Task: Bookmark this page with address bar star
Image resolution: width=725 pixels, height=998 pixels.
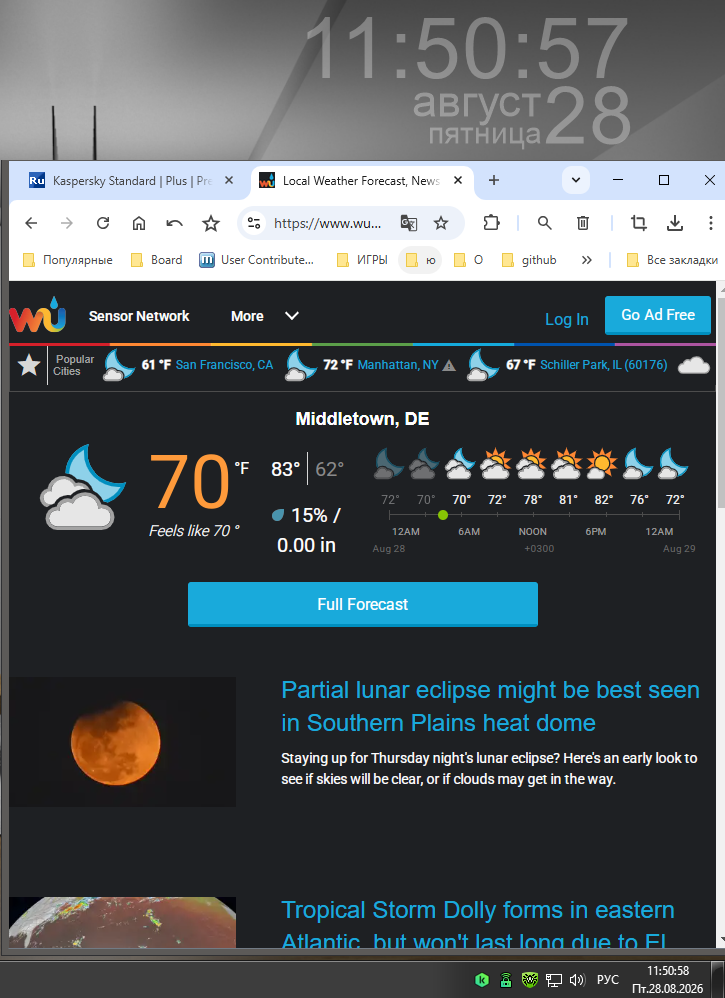Action: [x=440, y=223]
